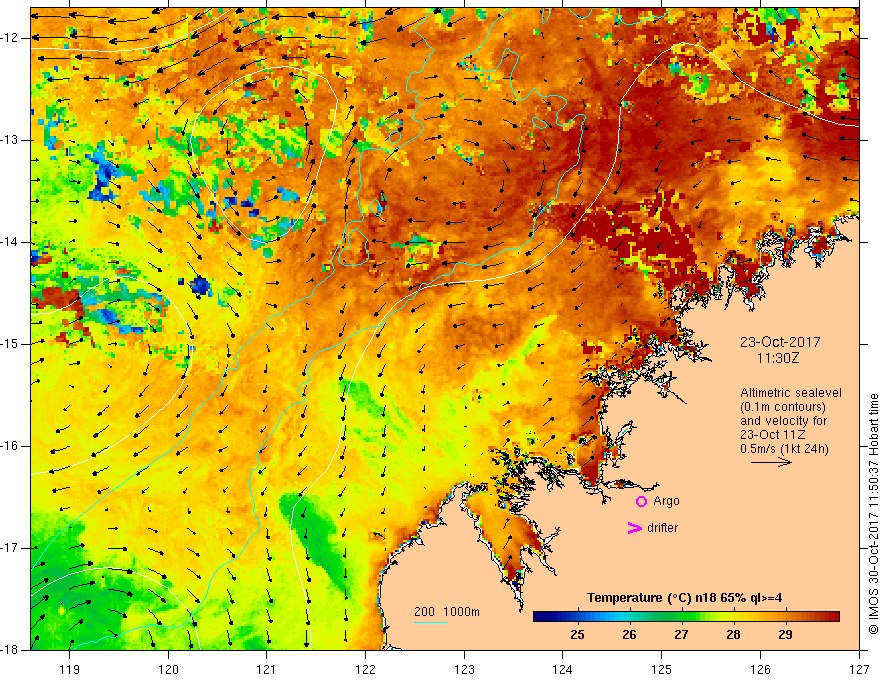The image size is (880, 680).
Task: Click the '200 1000m' depth contour label
Action: 447,612
